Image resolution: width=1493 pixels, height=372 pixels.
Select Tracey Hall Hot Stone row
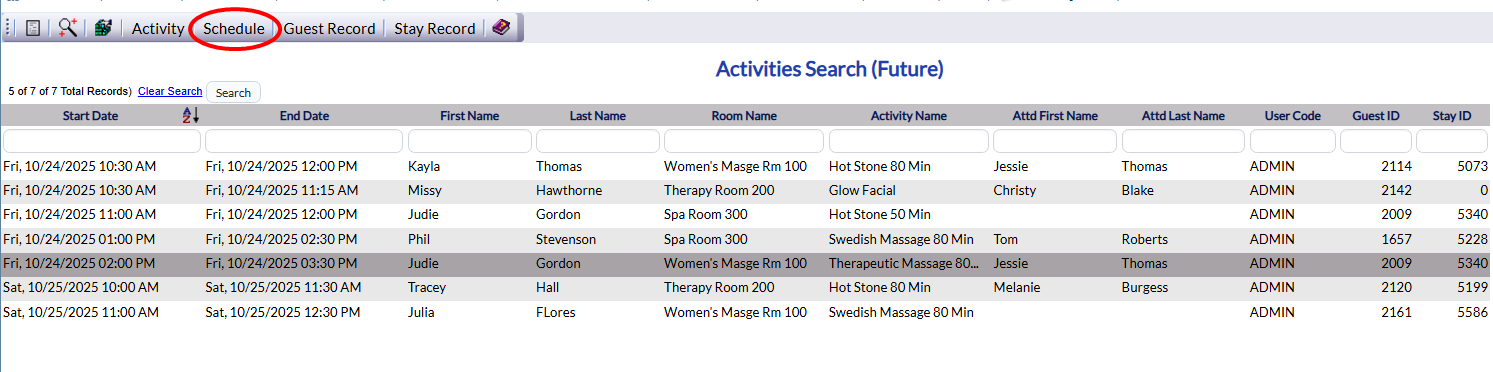(x=746, y=288)
